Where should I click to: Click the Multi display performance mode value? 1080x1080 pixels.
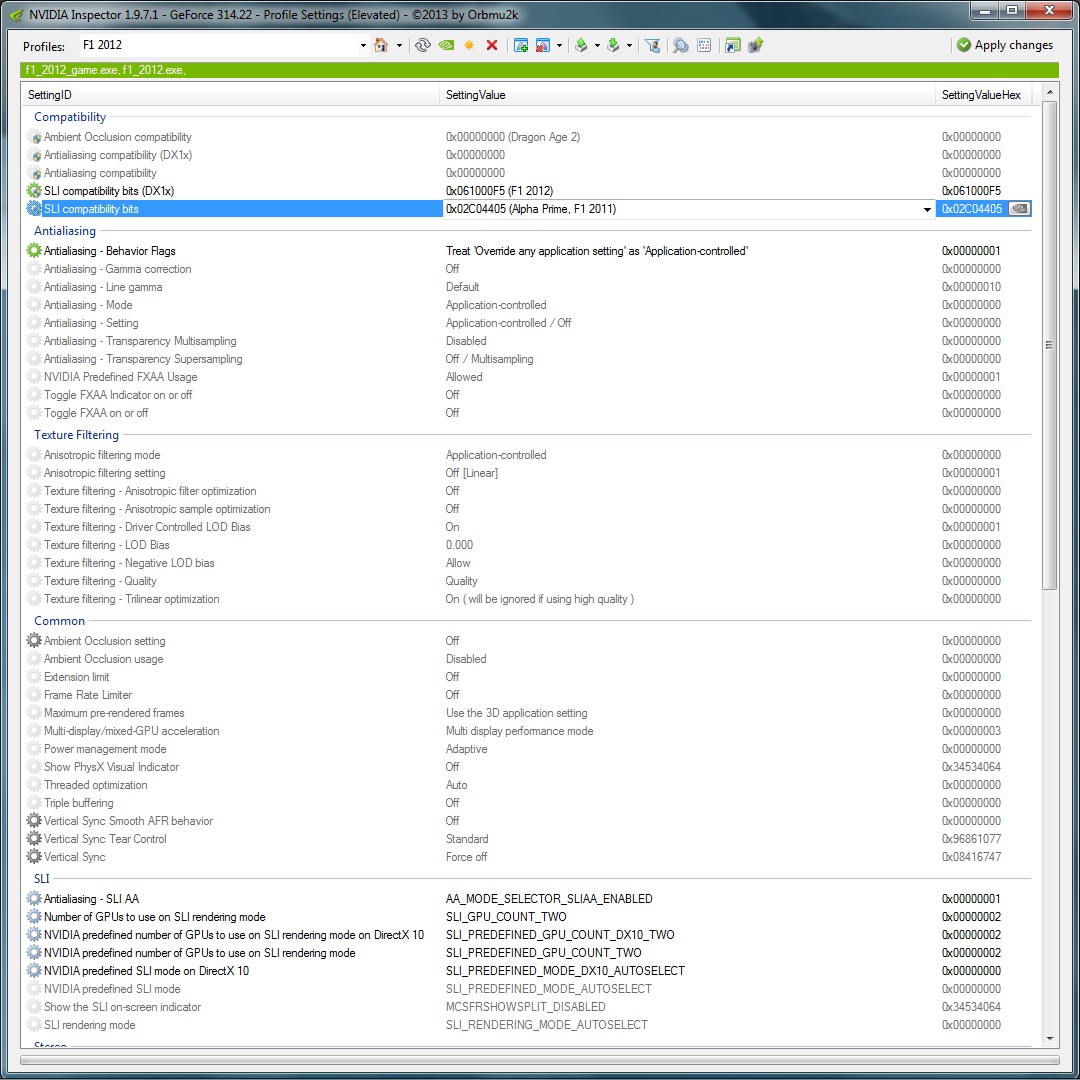pos(519,731)
